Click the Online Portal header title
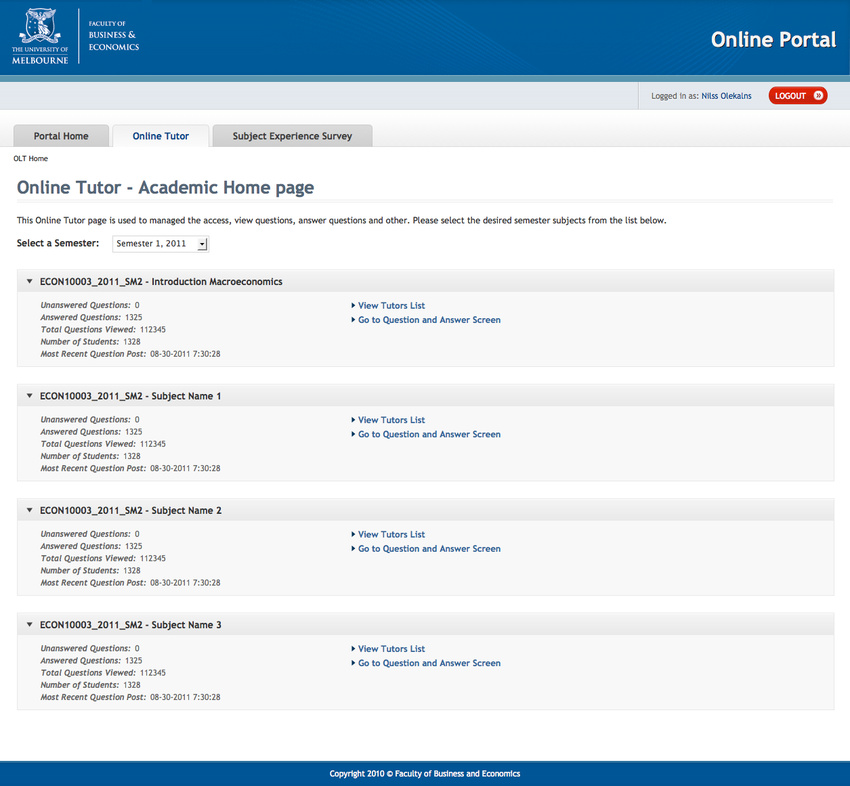Viewport: 850px width, 786px height. pos(774,40)
